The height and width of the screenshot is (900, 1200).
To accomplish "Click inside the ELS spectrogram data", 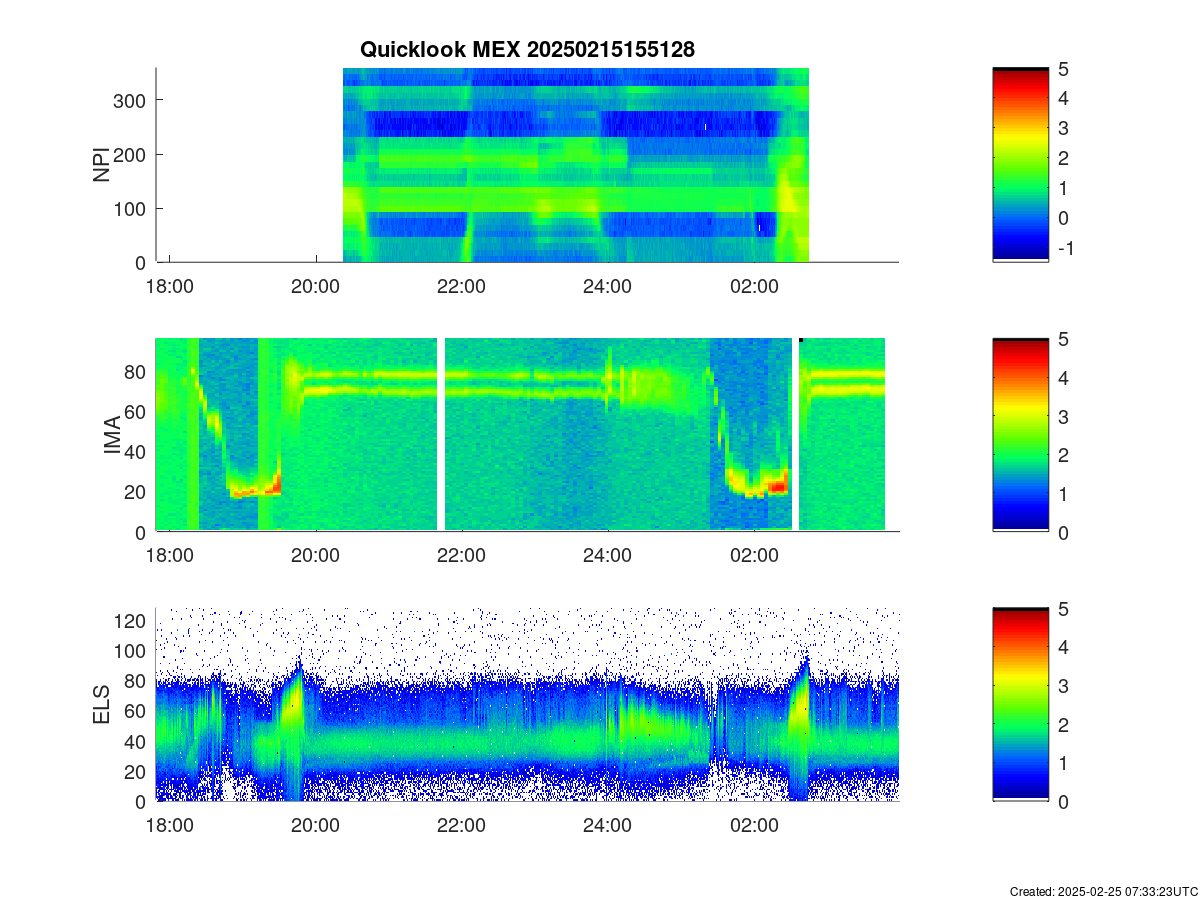I will coord(527,705).
